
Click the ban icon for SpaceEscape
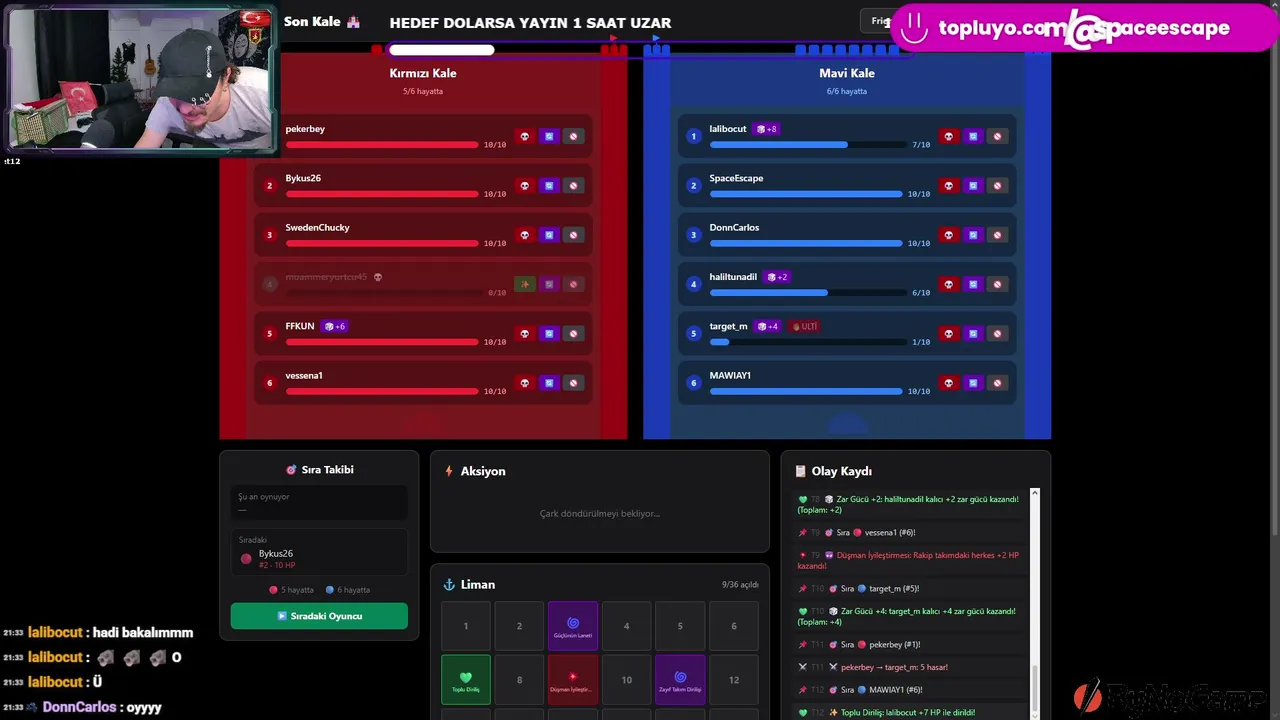[x=997, y=185]
